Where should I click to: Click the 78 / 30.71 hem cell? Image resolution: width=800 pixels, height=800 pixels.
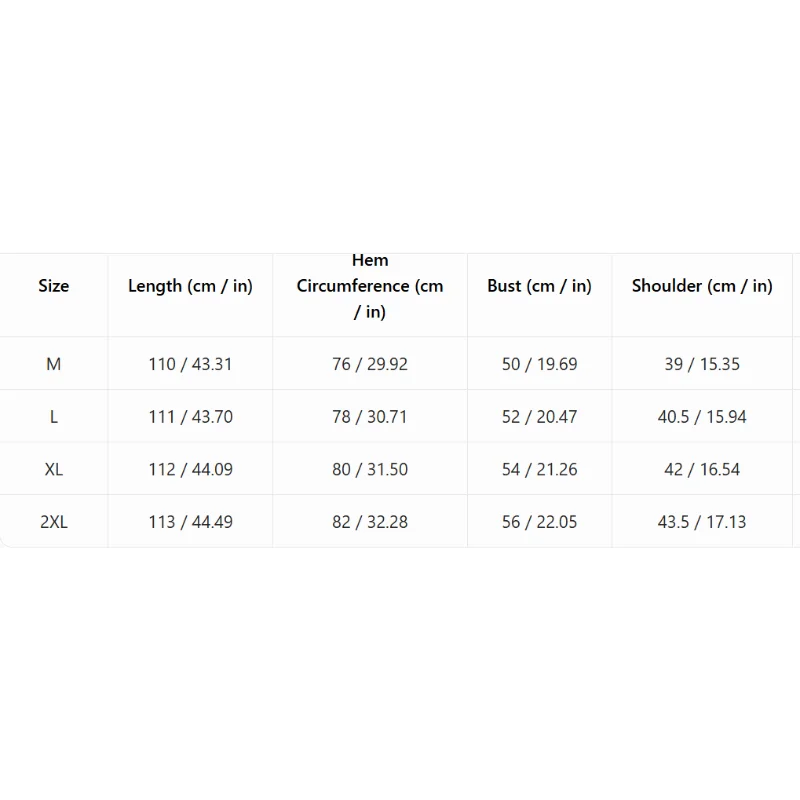pyautogui.click(x=370, y=417)
